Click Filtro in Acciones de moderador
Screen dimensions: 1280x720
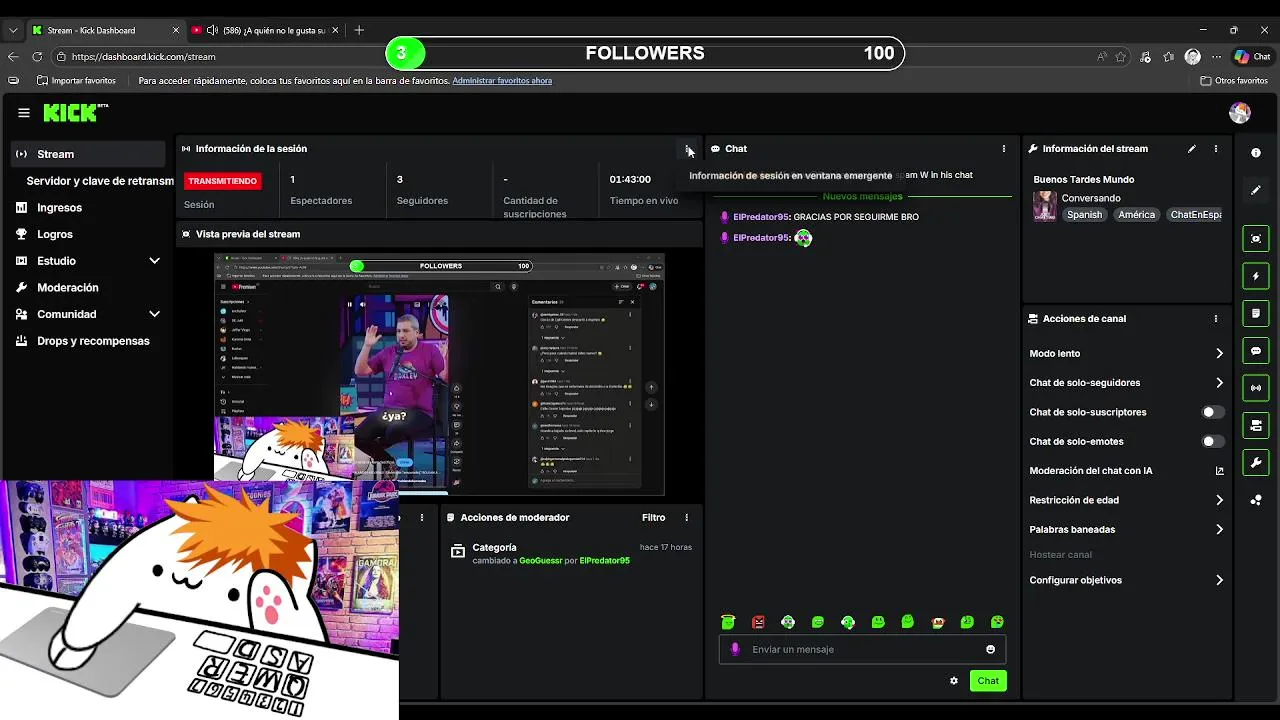click(653, 518)
